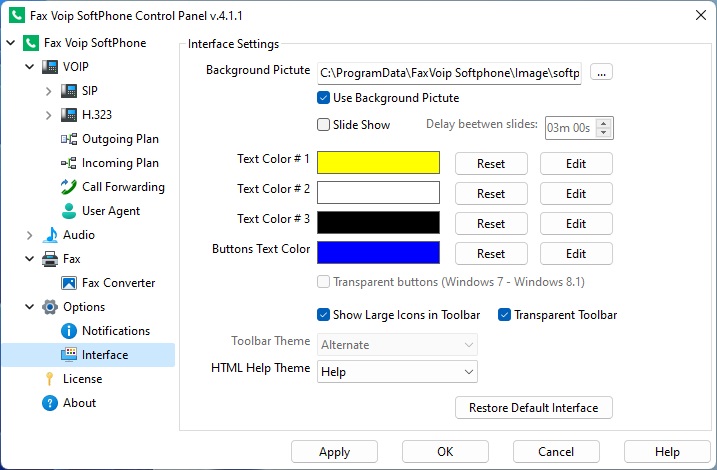
Task: Toggle Show Large Icons in Toolbar
Action: pos(323,315)
